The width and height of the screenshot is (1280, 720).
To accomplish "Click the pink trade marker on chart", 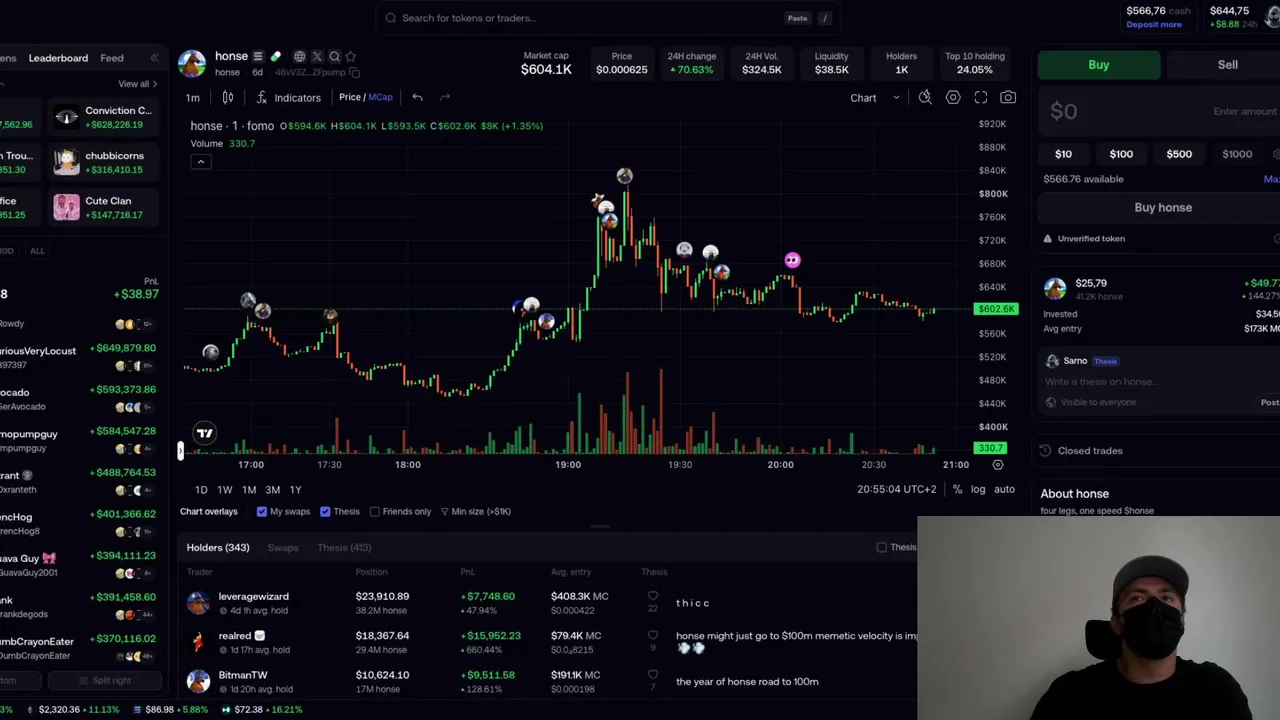I will click(792, 260).
